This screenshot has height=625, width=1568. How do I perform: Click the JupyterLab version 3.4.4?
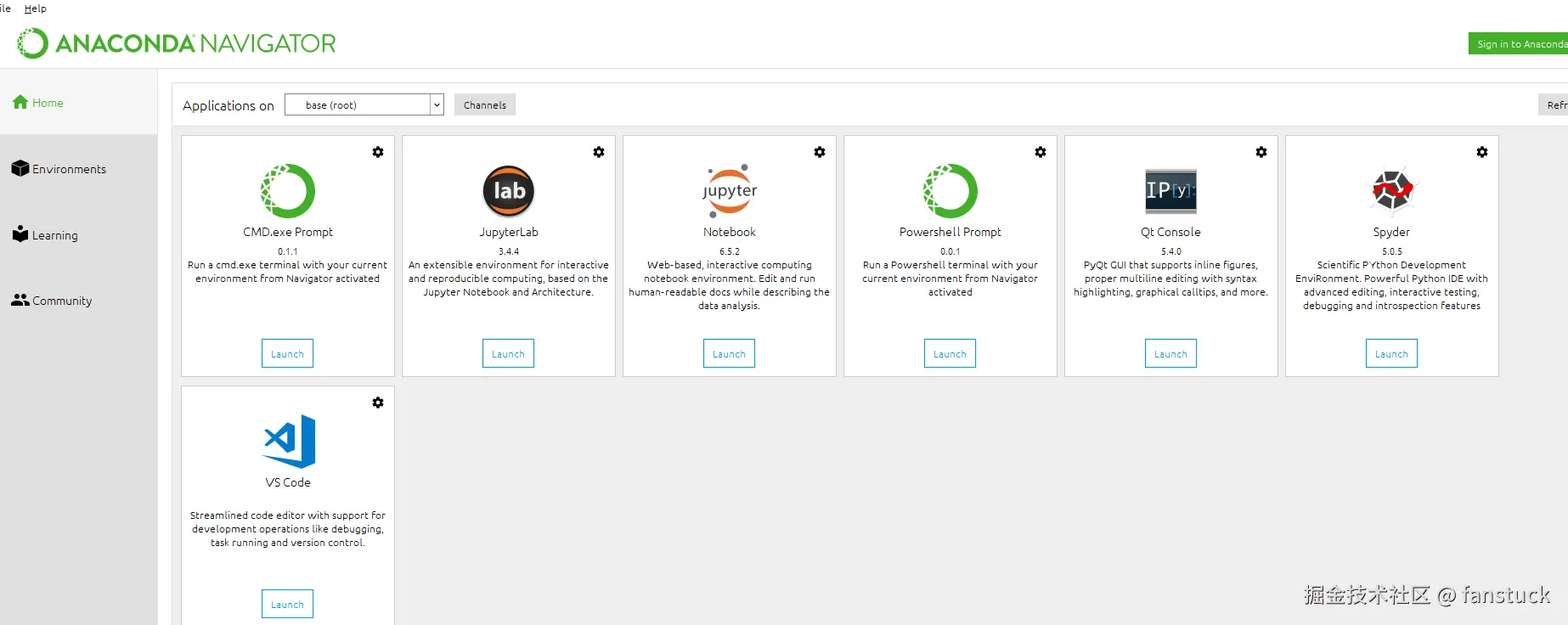click(x=509, y=251)
